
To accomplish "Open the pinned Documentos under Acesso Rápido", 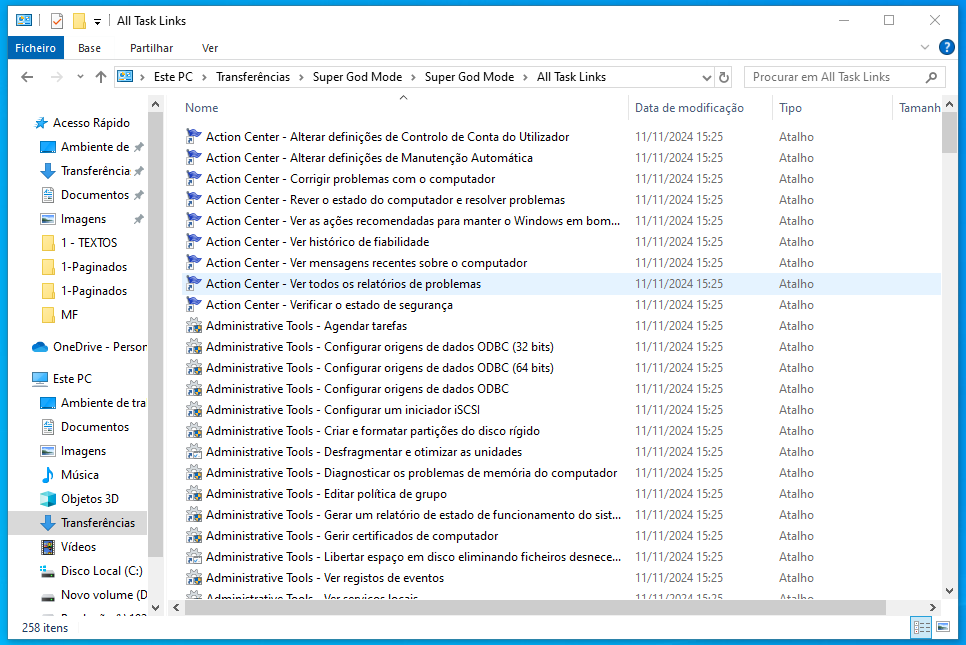I will (95, 195).
